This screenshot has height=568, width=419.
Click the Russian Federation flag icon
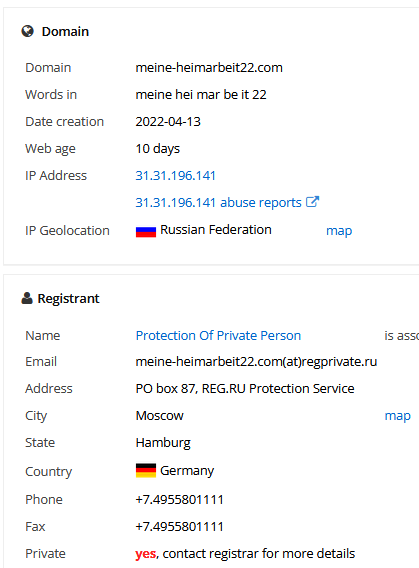pyautogui.click(x=146, y=231)
